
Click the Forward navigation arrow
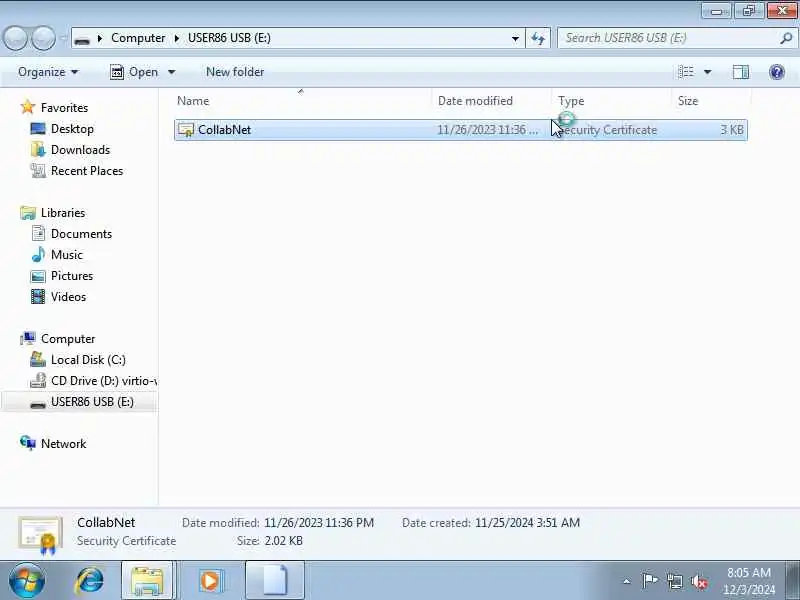(x=44, y=38)
